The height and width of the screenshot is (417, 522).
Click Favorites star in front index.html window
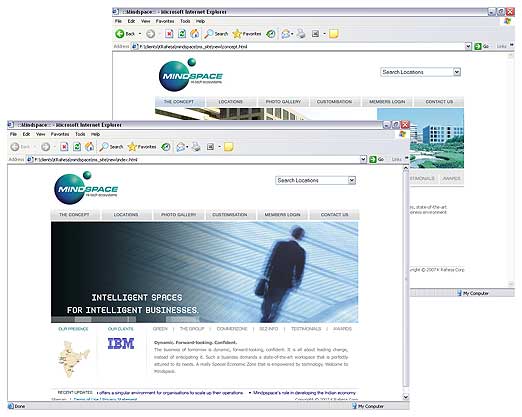pos(142,147)
